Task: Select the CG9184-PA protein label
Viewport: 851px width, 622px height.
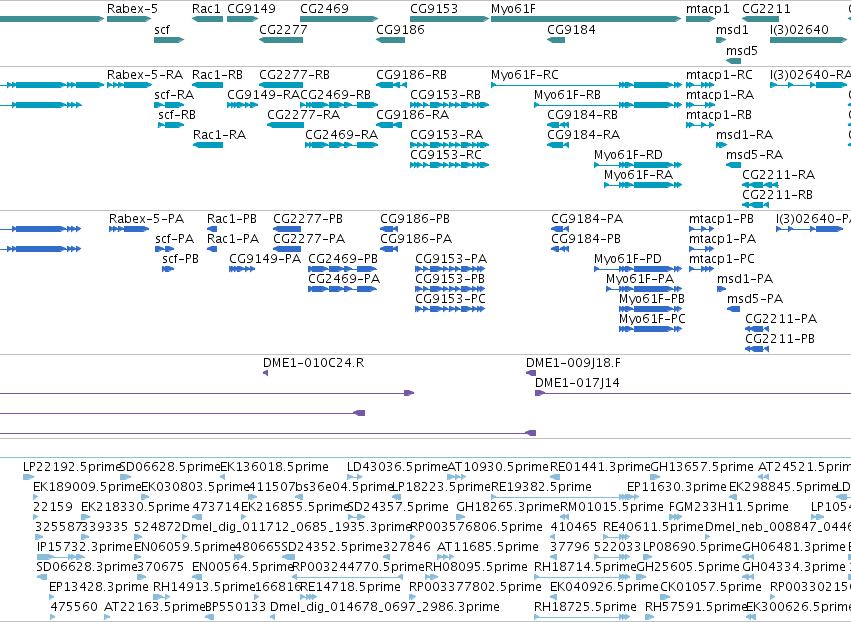Action: coord(587,219)
